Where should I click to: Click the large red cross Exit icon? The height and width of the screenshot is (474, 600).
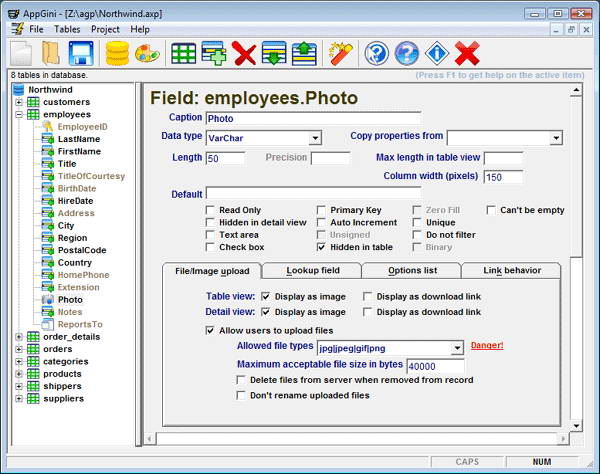pos(467,54)
